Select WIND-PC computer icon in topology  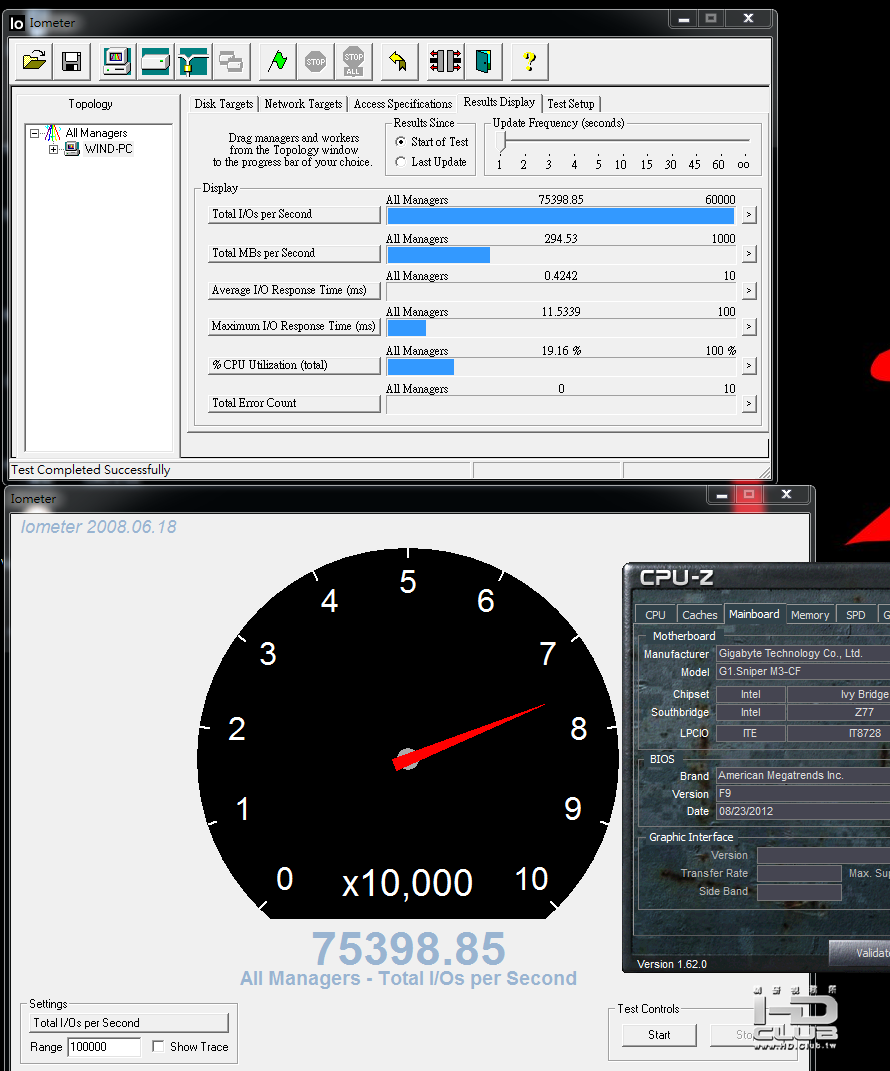[x=72, y=149]
